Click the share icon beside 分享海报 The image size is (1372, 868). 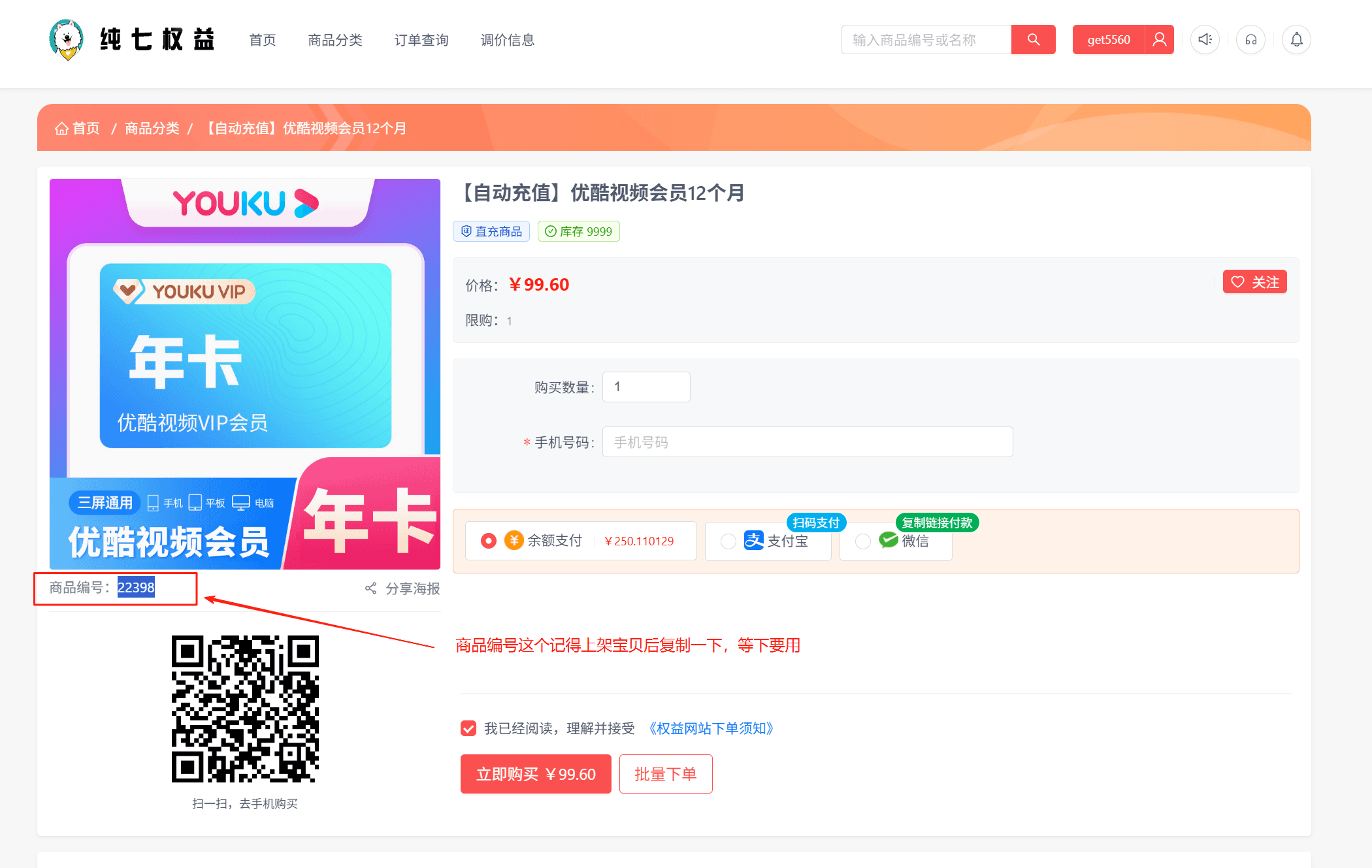[x=370, y=588]
